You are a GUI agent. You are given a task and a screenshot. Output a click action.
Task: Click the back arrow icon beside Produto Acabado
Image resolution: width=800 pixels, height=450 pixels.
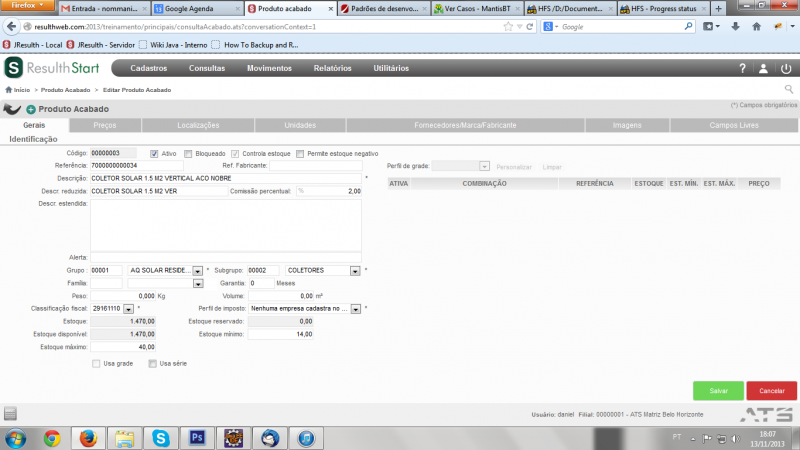coord(12,109)
